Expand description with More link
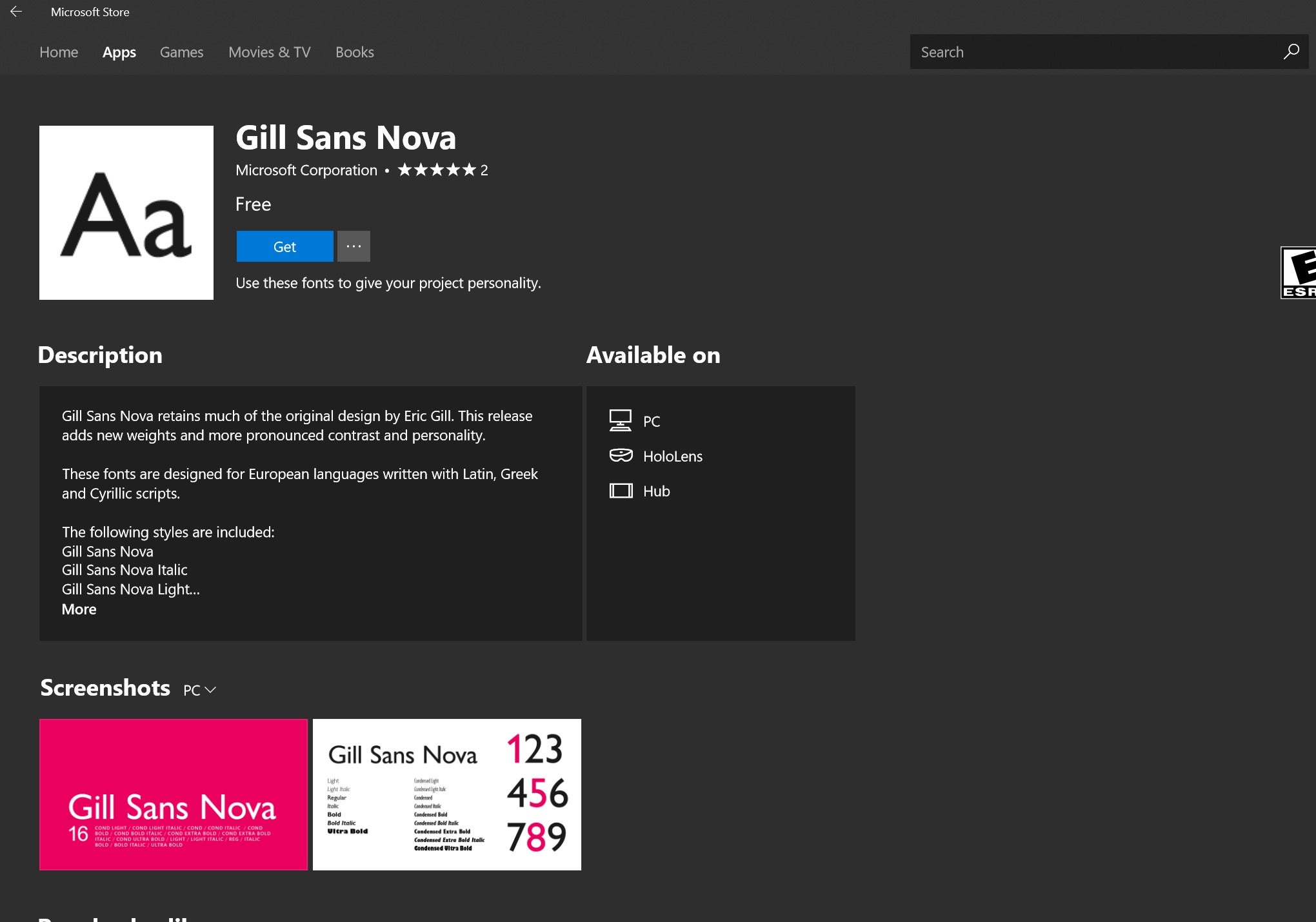The image size is (1316, 922). coord(79,609)
